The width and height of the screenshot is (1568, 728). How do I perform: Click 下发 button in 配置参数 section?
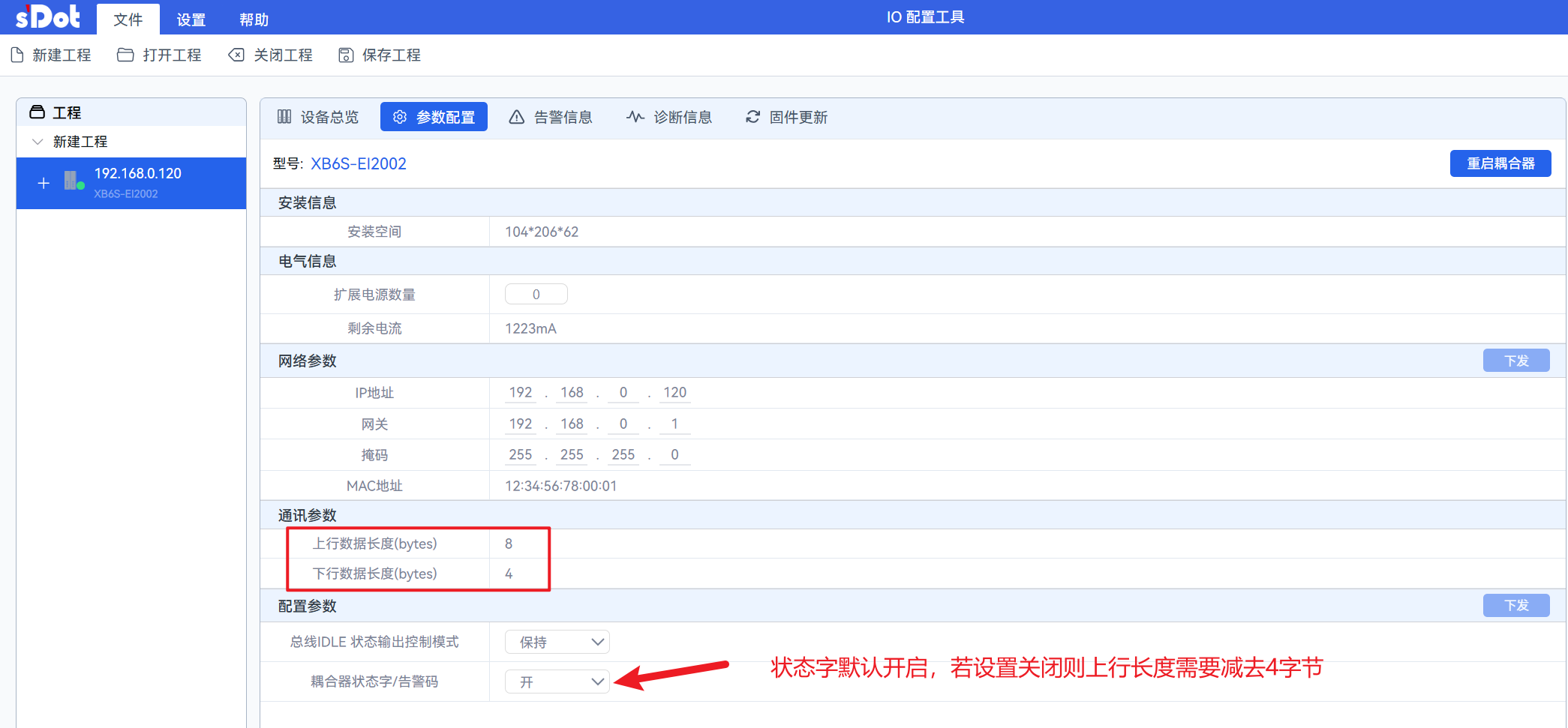pos(1516,605)
